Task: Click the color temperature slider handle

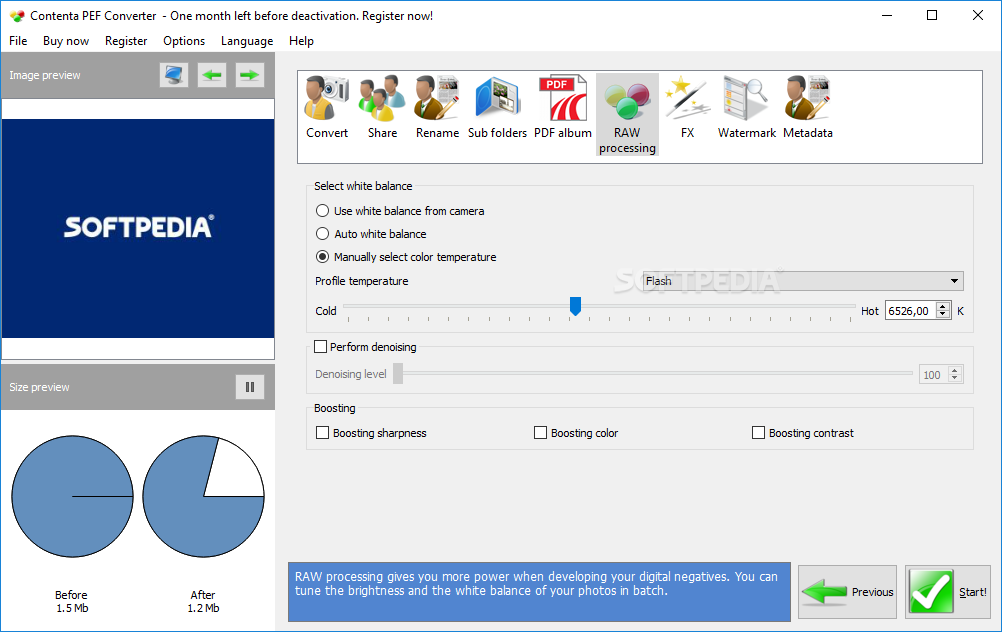Action: [575, 306]
